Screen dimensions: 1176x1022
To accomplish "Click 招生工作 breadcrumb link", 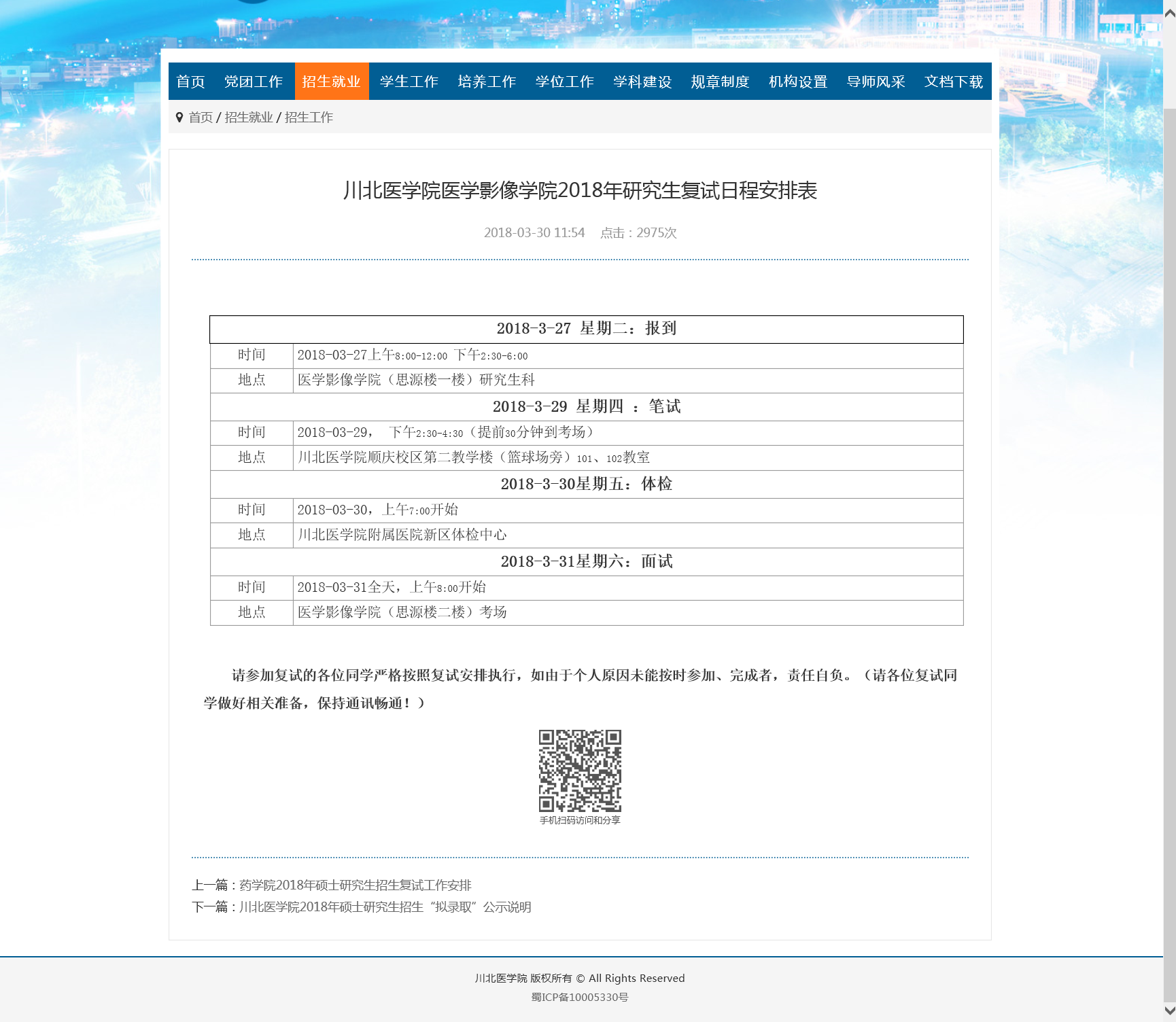I will pos(309,117).
